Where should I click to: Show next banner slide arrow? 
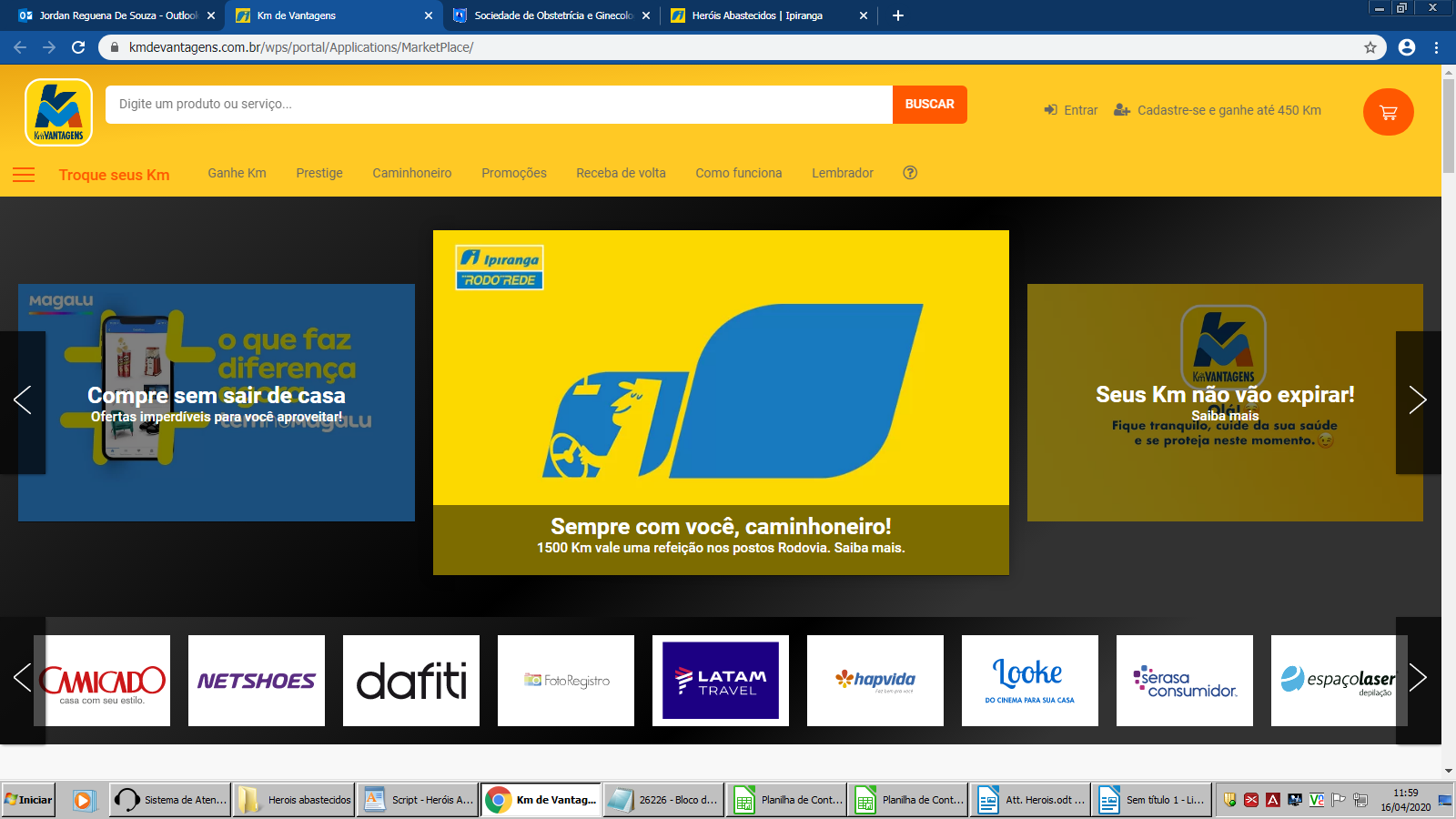click(1418, 400)
